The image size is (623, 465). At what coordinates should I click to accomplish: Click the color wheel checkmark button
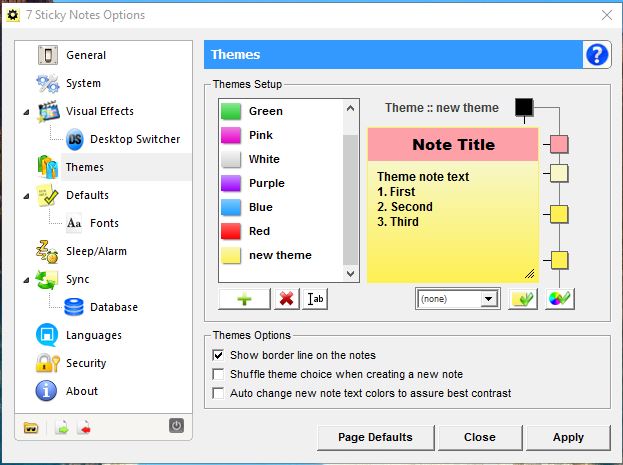559,299
